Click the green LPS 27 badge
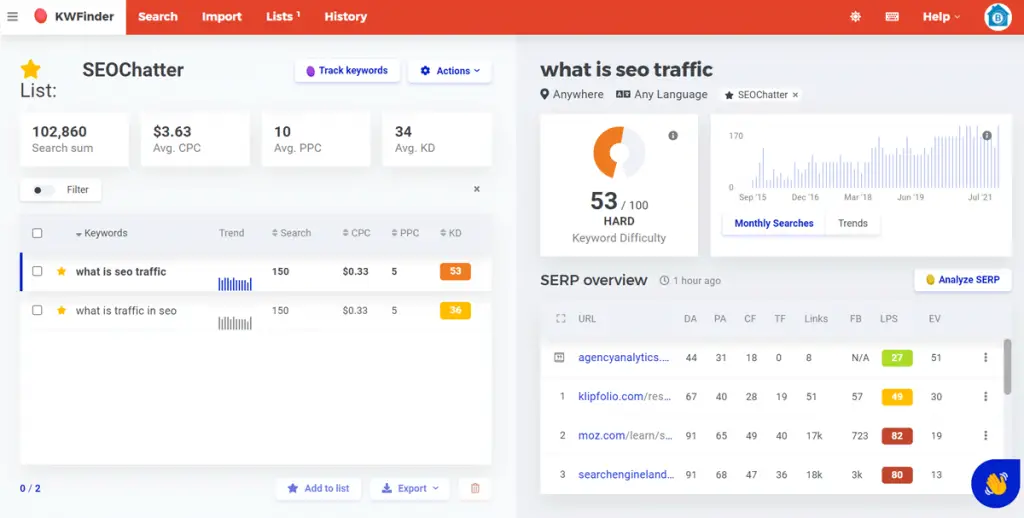Image resolution: width=1024 pixels, height=518 pixels. tap(897, 357)
